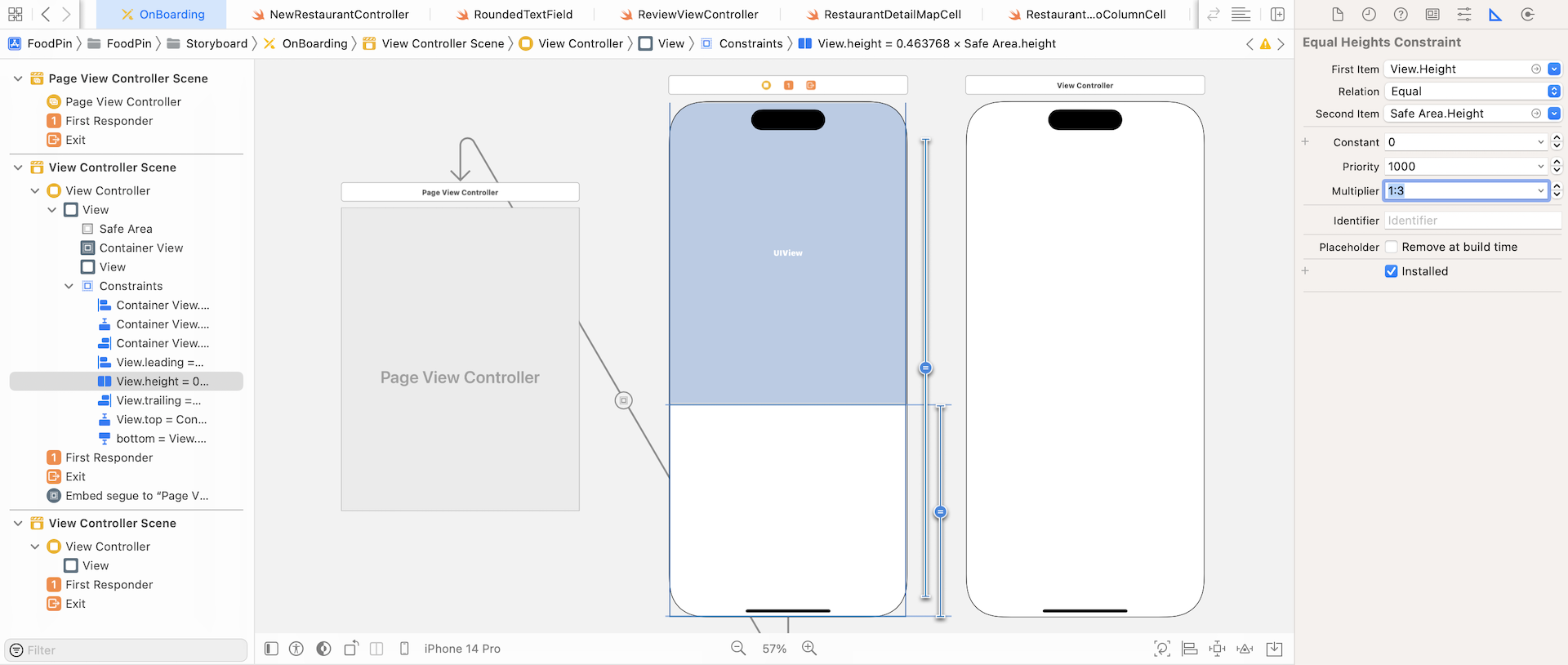The height and width of the screenshot is (665, 1568).
Task: Switch to the NewRestaurantController tab
Action: click(339, 15)
